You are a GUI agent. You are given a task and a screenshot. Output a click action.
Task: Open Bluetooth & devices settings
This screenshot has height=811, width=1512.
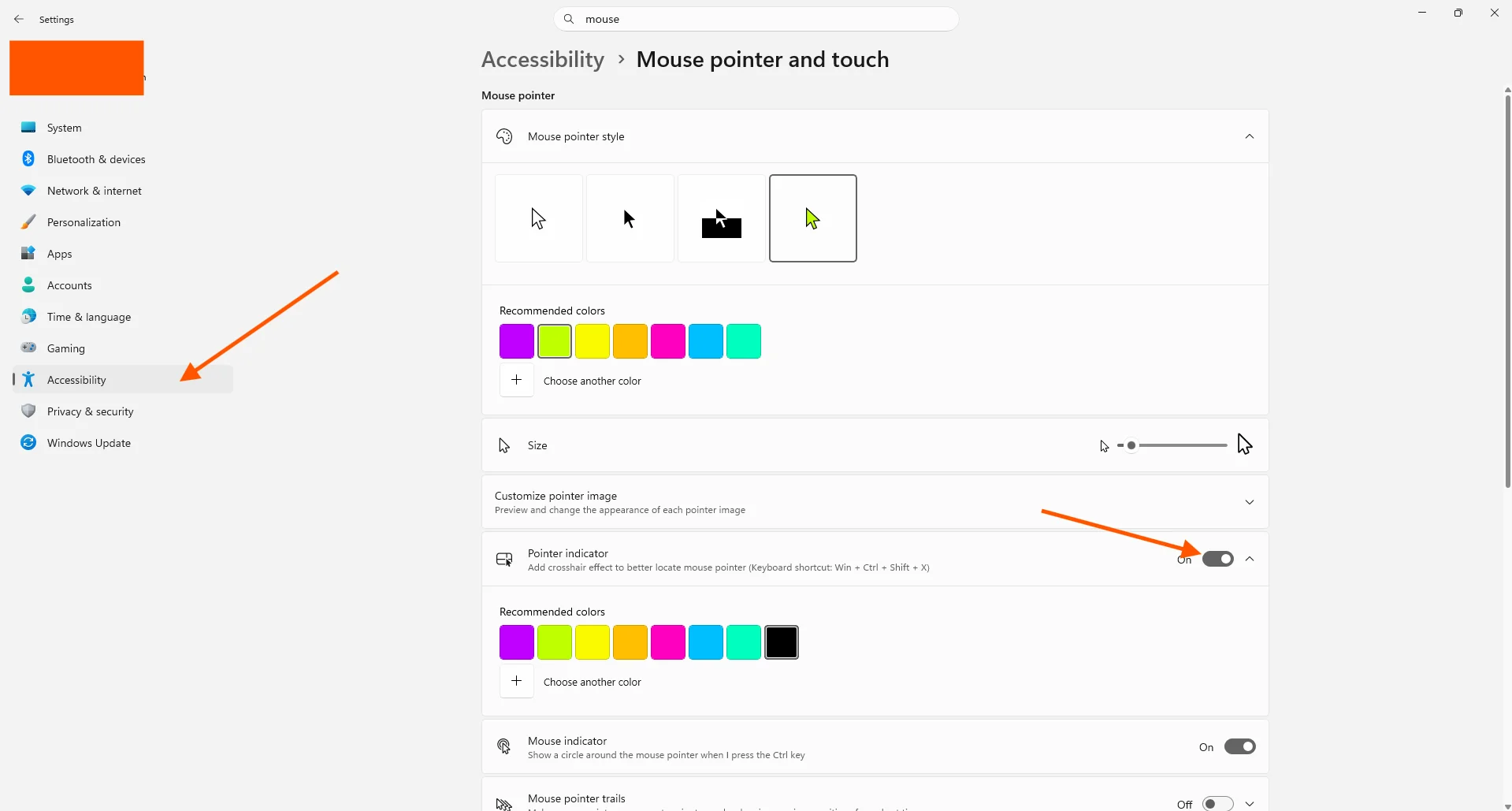(123, 159)
